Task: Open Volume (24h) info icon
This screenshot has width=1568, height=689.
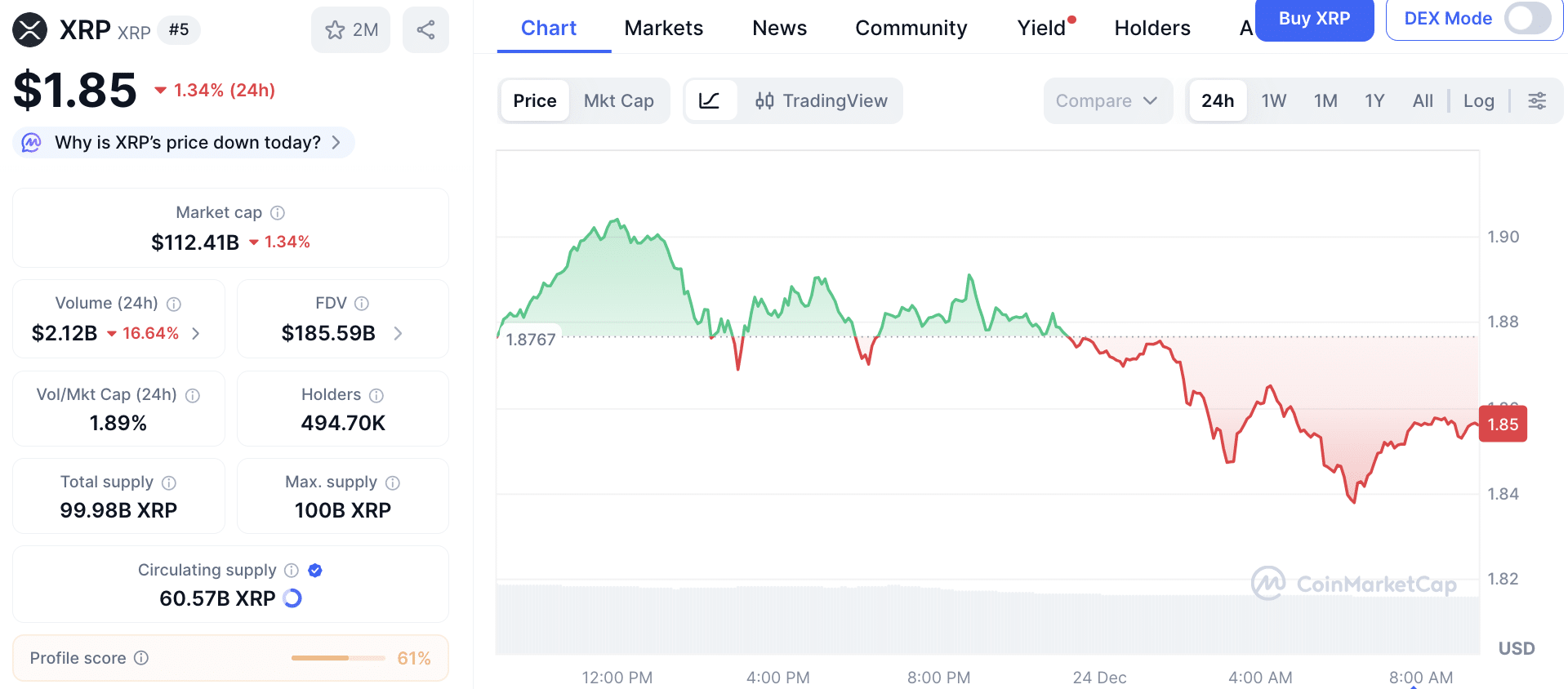Action: tap(174, 304)
